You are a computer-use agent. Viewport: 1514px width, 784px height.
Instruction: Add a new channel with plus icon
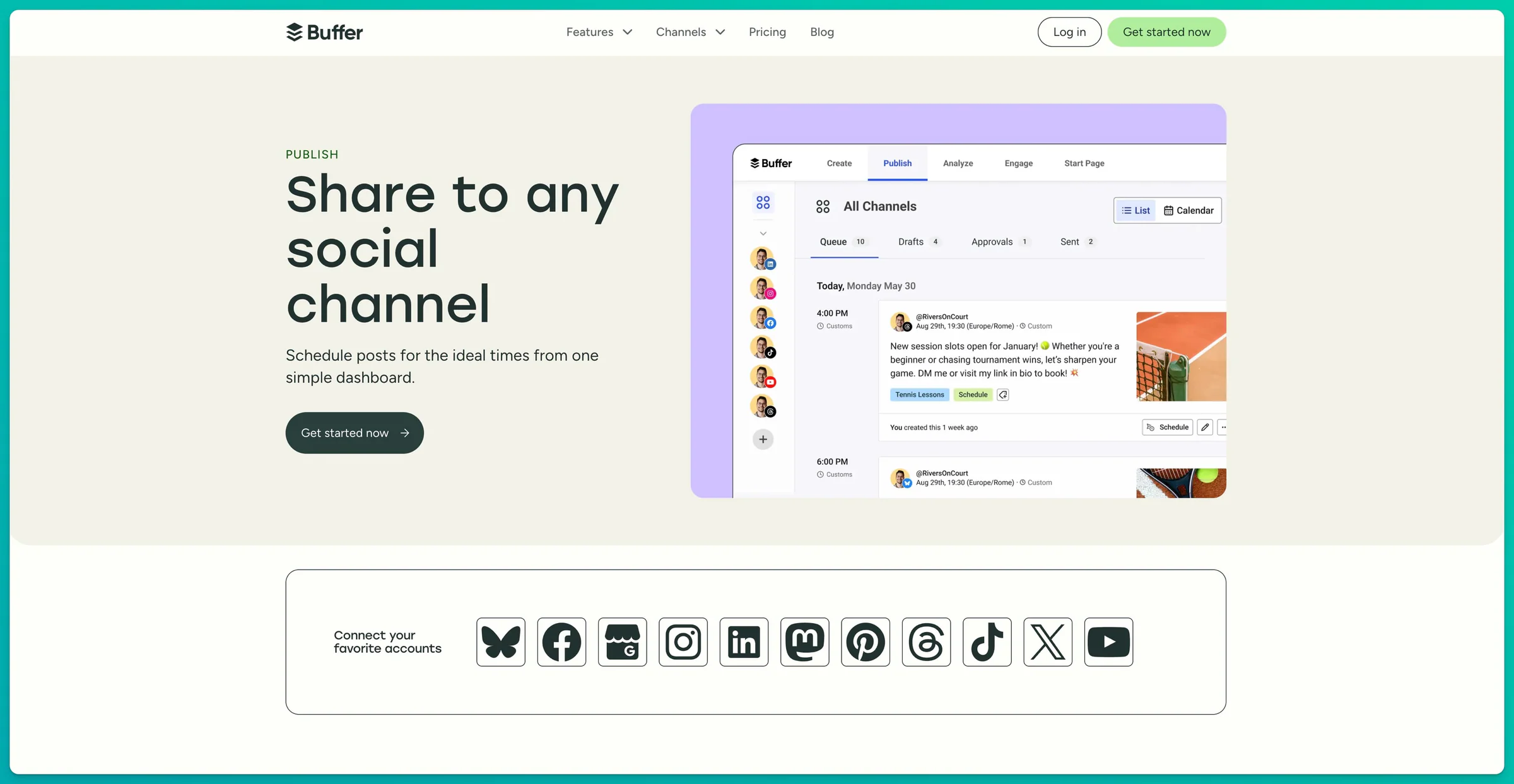(763, 439)
